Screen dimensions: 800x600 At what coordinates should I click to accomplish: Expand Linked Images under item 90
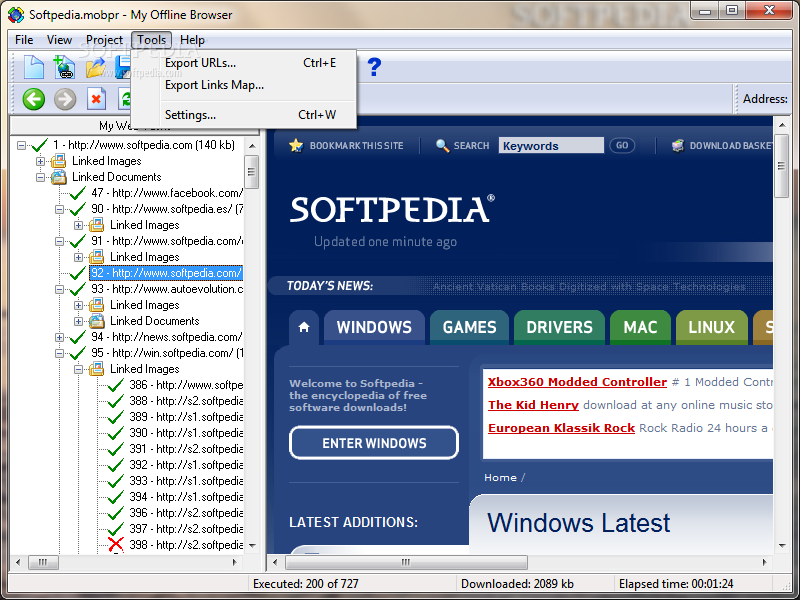79,225
